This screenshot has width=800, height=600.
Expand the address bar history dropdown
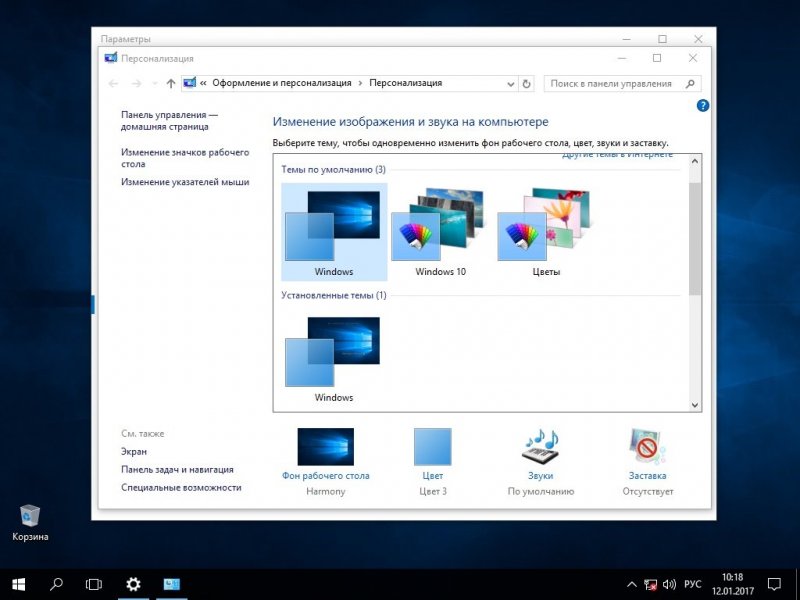510,84
